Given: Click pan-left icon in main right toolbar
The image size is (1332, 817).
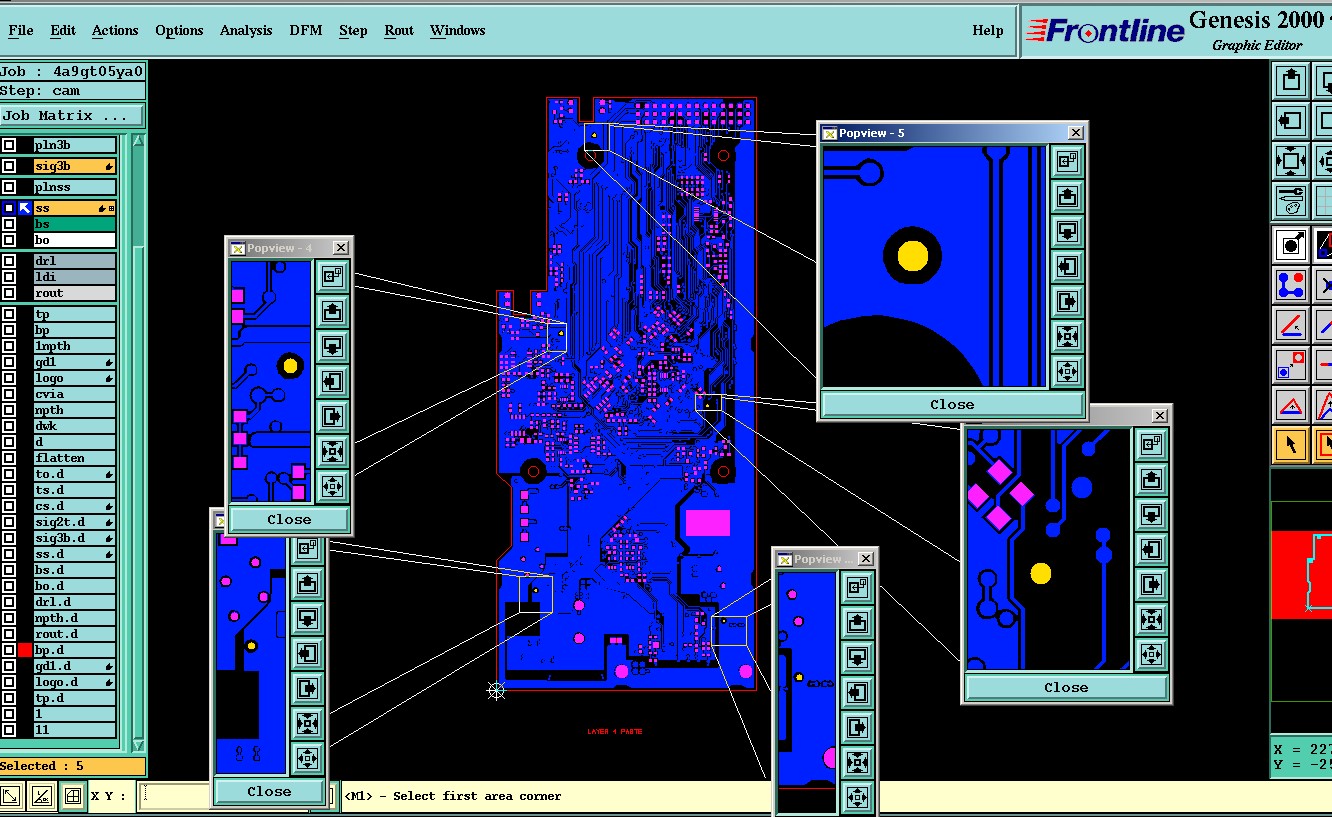Looking at the screenshot, I should pos(1291,121).
